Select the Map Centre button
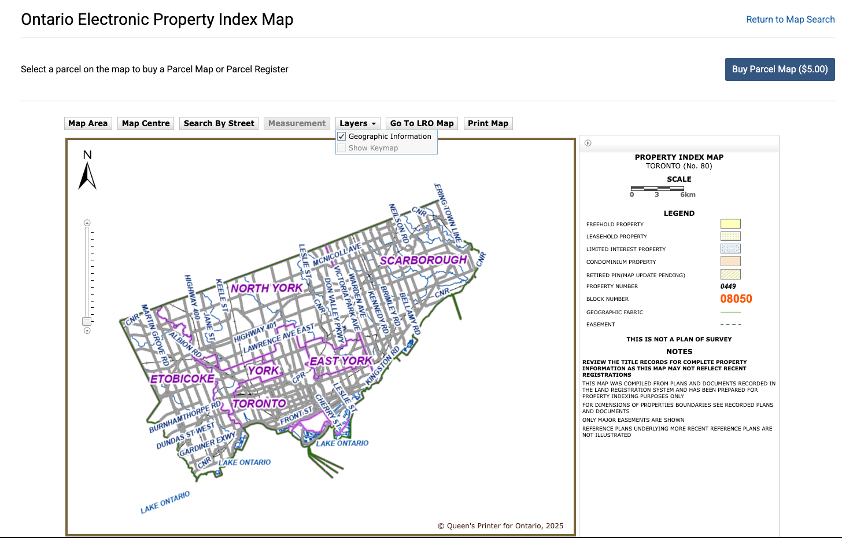 point(146,123)
